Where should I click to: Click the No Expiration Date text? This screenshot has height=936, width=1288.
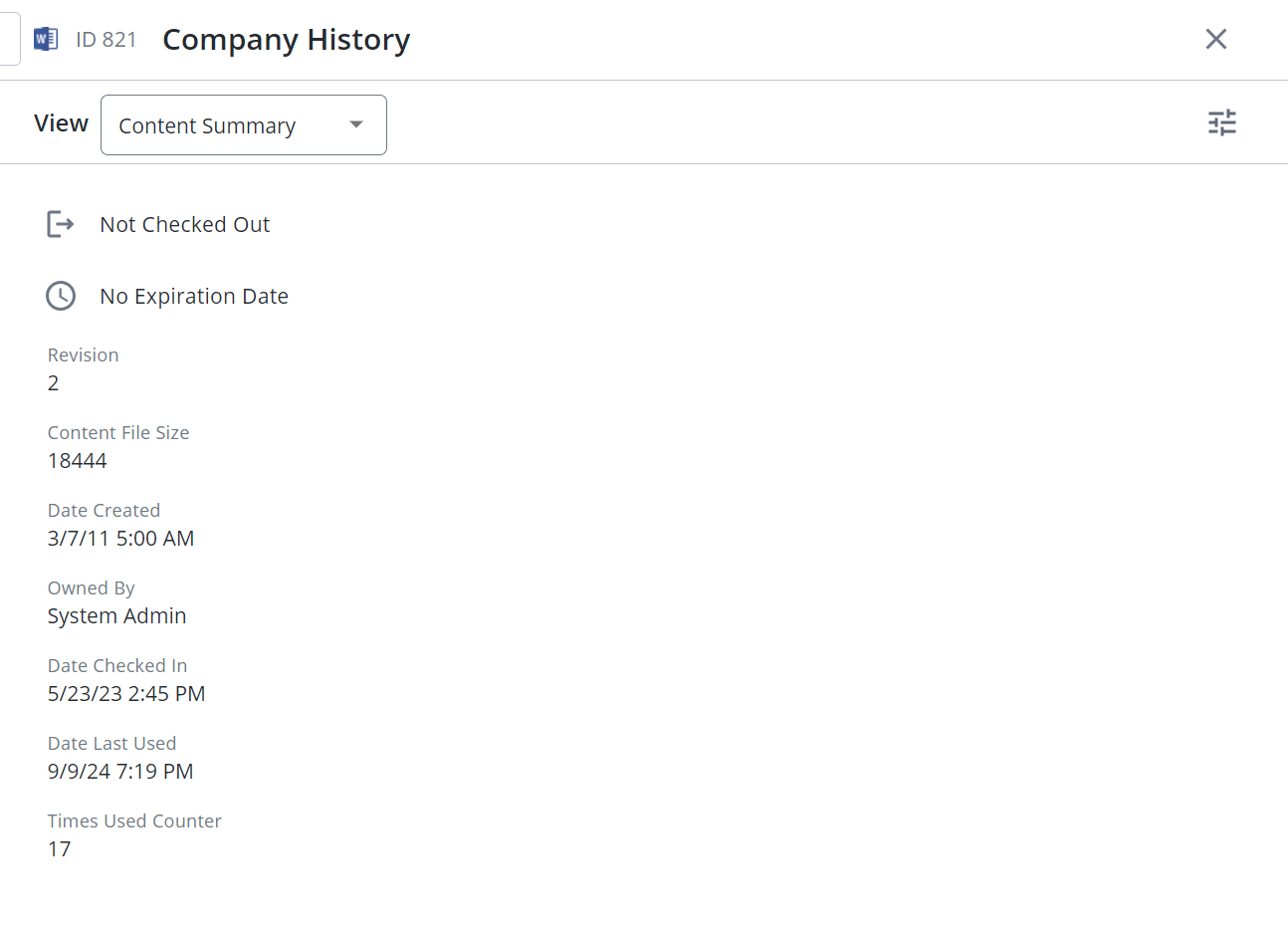point(194,297)
